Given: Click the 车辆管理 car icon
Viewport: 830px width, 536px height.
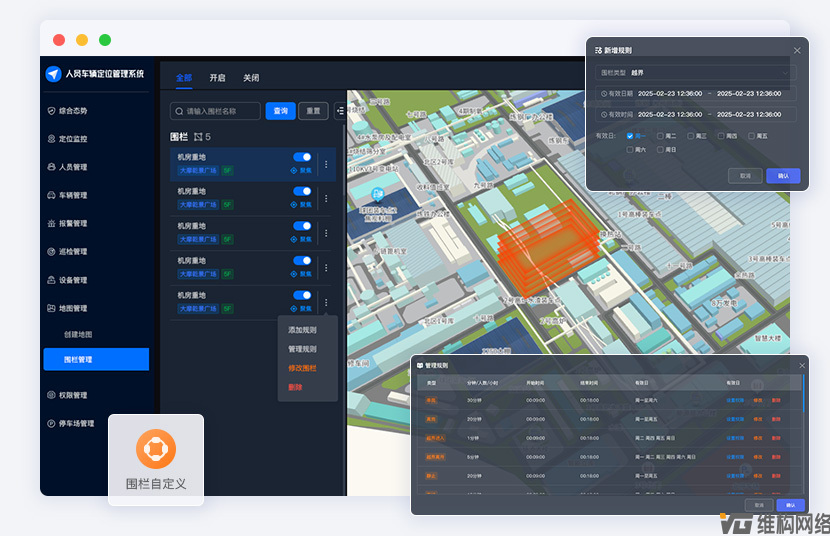Looking at the screenshot, I should (51, 195).
